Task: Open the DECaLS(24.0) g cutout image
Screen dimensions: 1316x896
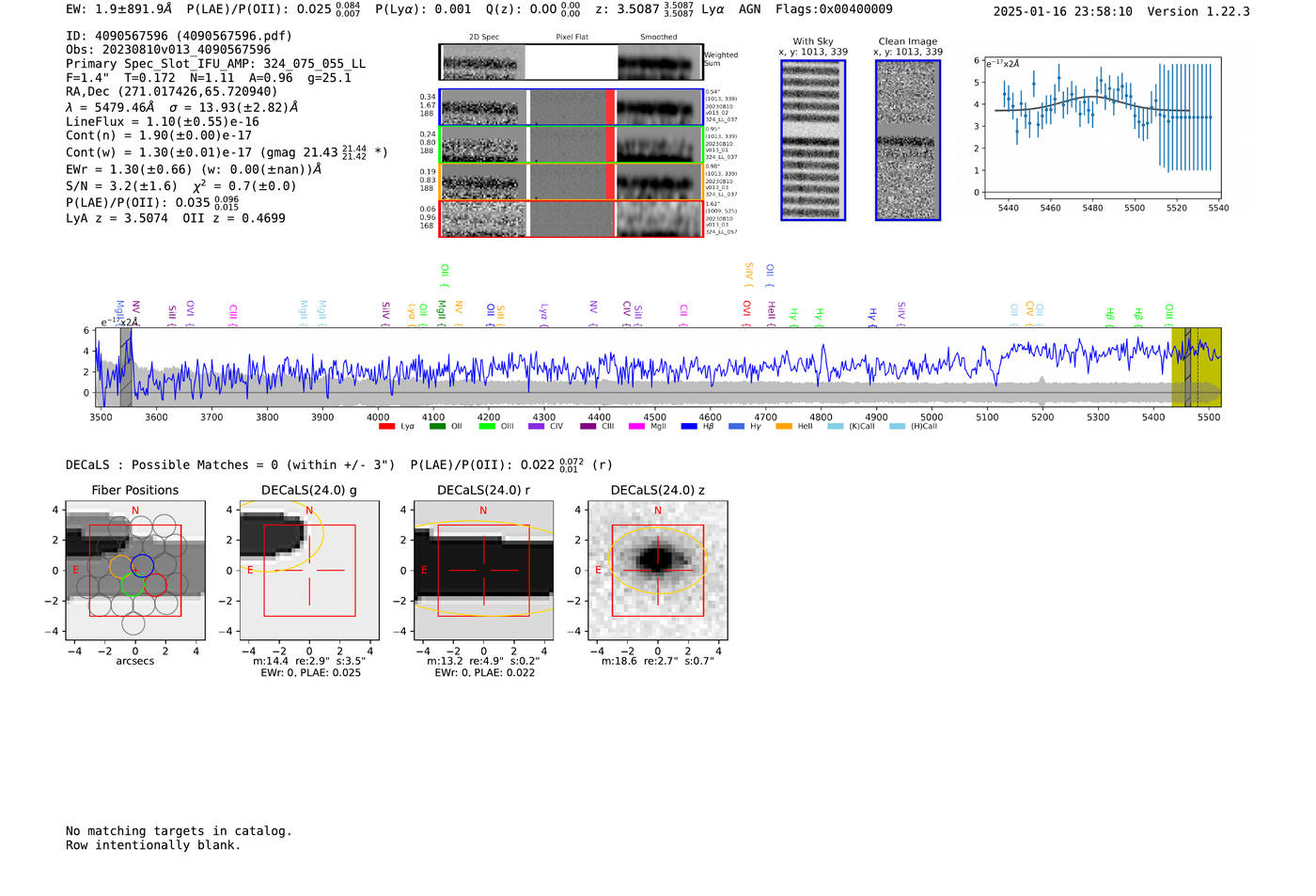Action: click(309, 570)
